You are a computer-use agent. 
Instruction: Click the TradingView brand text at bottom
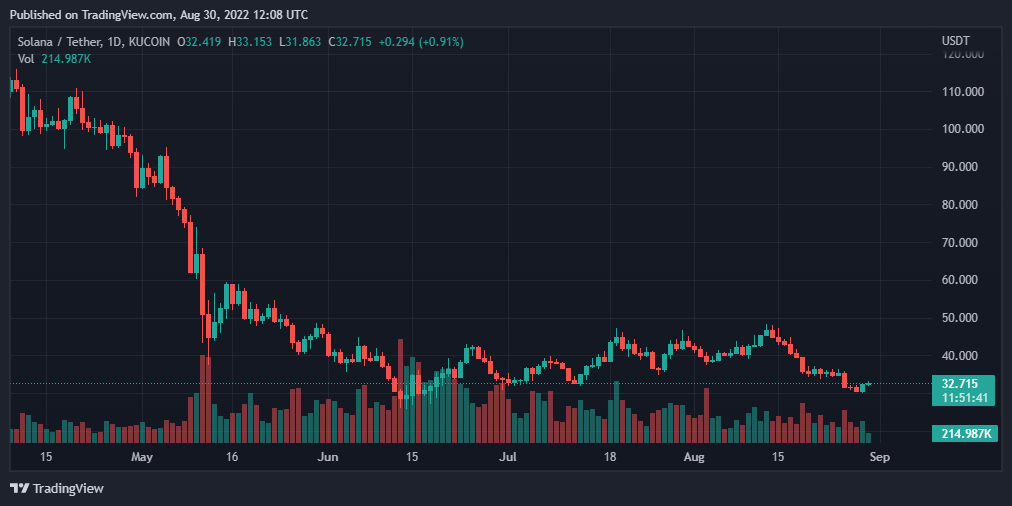(x=68, y=488)
